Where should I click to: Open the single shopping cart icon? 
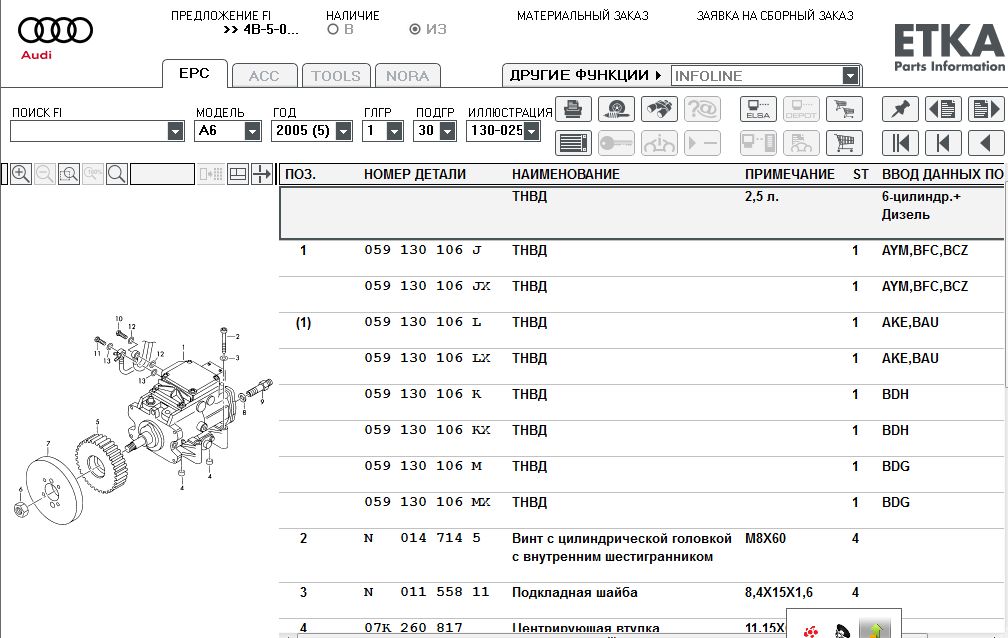coord(844,143)
